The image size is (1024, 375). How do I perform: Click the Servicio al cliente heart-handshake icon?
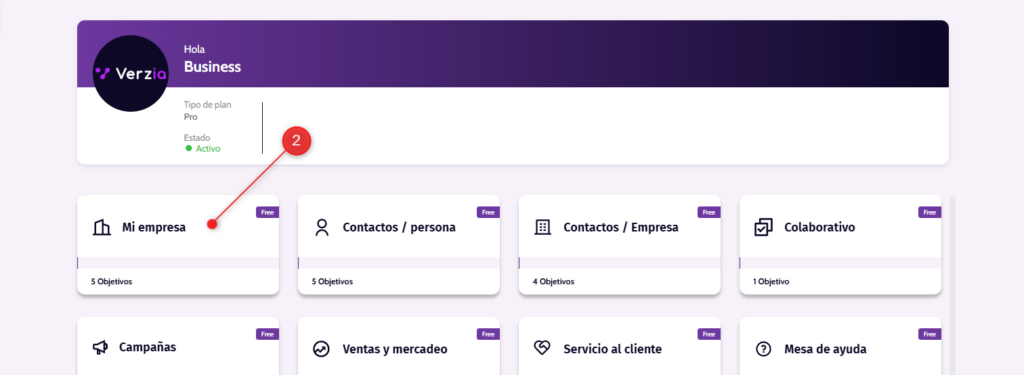pos(543,348)
